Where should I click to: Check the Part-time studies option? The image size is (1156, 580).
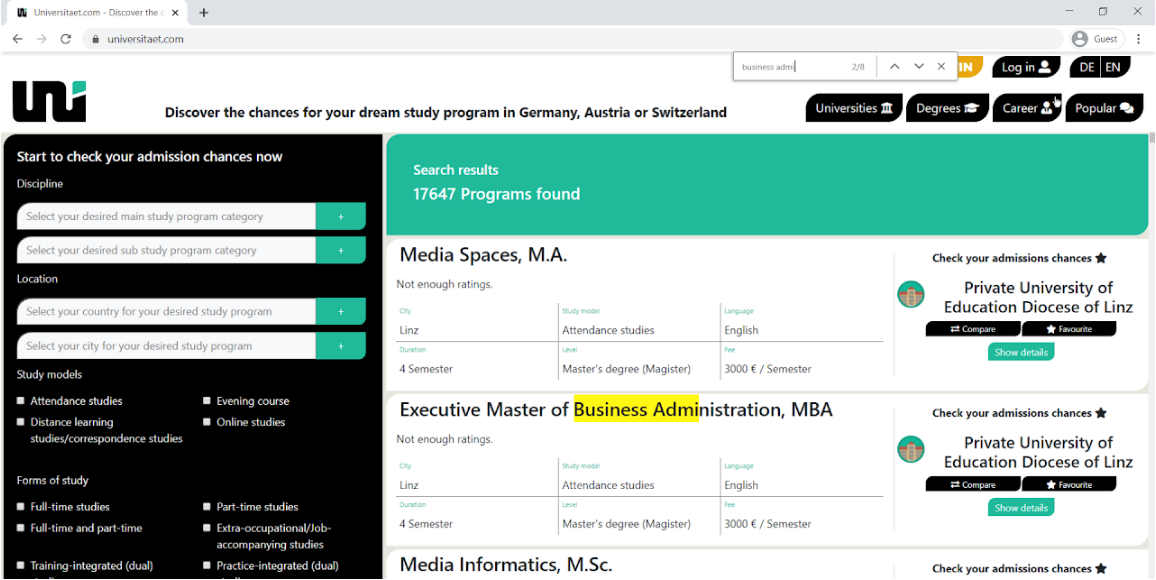(207, 507)
